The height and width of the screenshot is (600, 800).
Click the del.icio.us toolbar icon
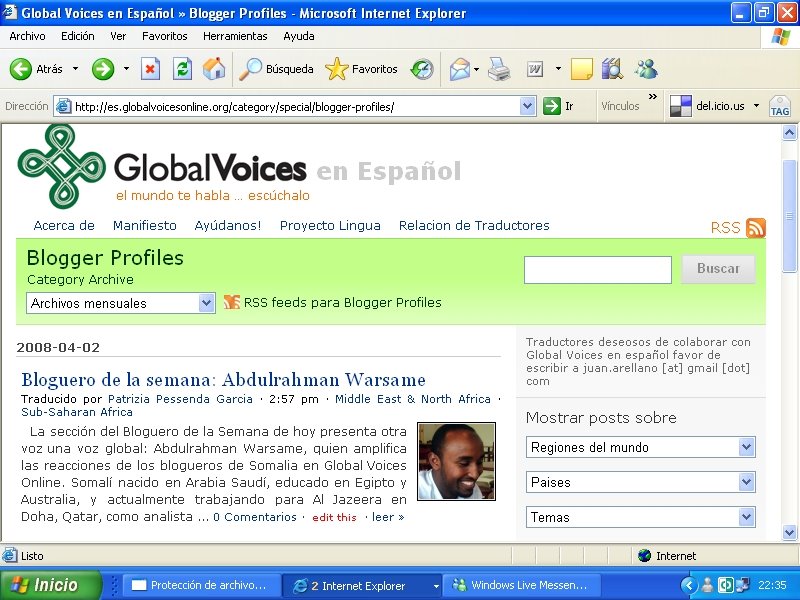pyautogui.click(x=680, y=105)
